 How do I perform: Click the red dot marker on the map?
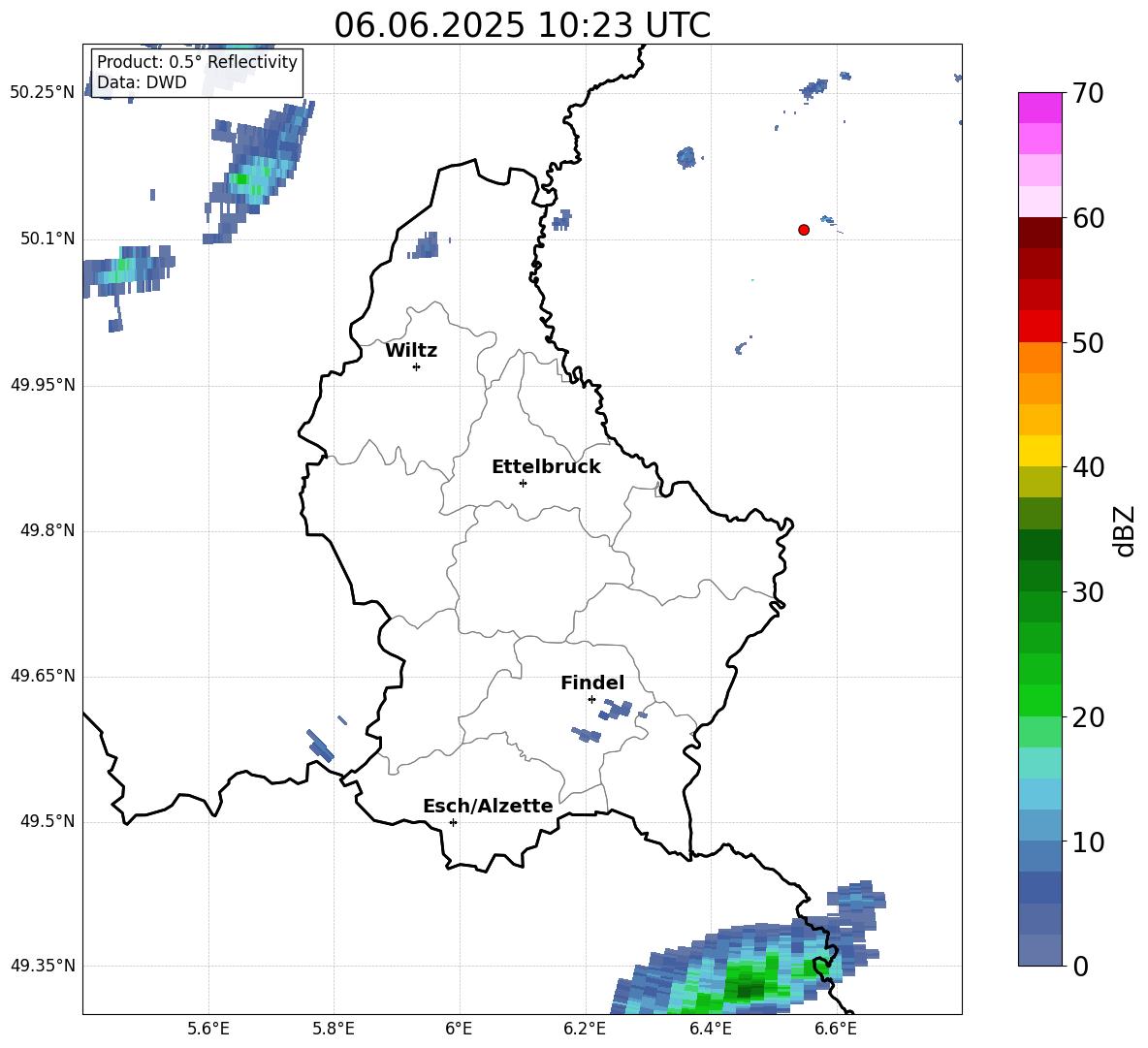804,230
